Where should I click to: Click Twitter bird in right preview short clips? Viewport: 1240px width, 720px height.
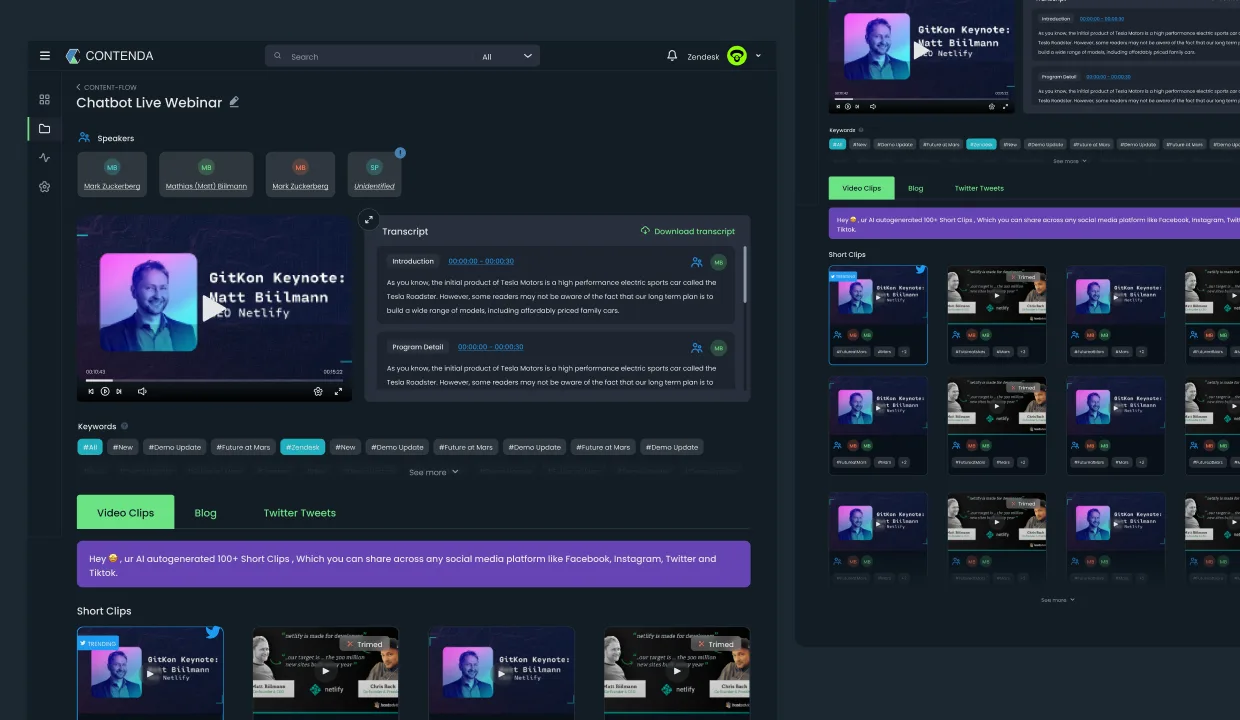pos(920,270)
